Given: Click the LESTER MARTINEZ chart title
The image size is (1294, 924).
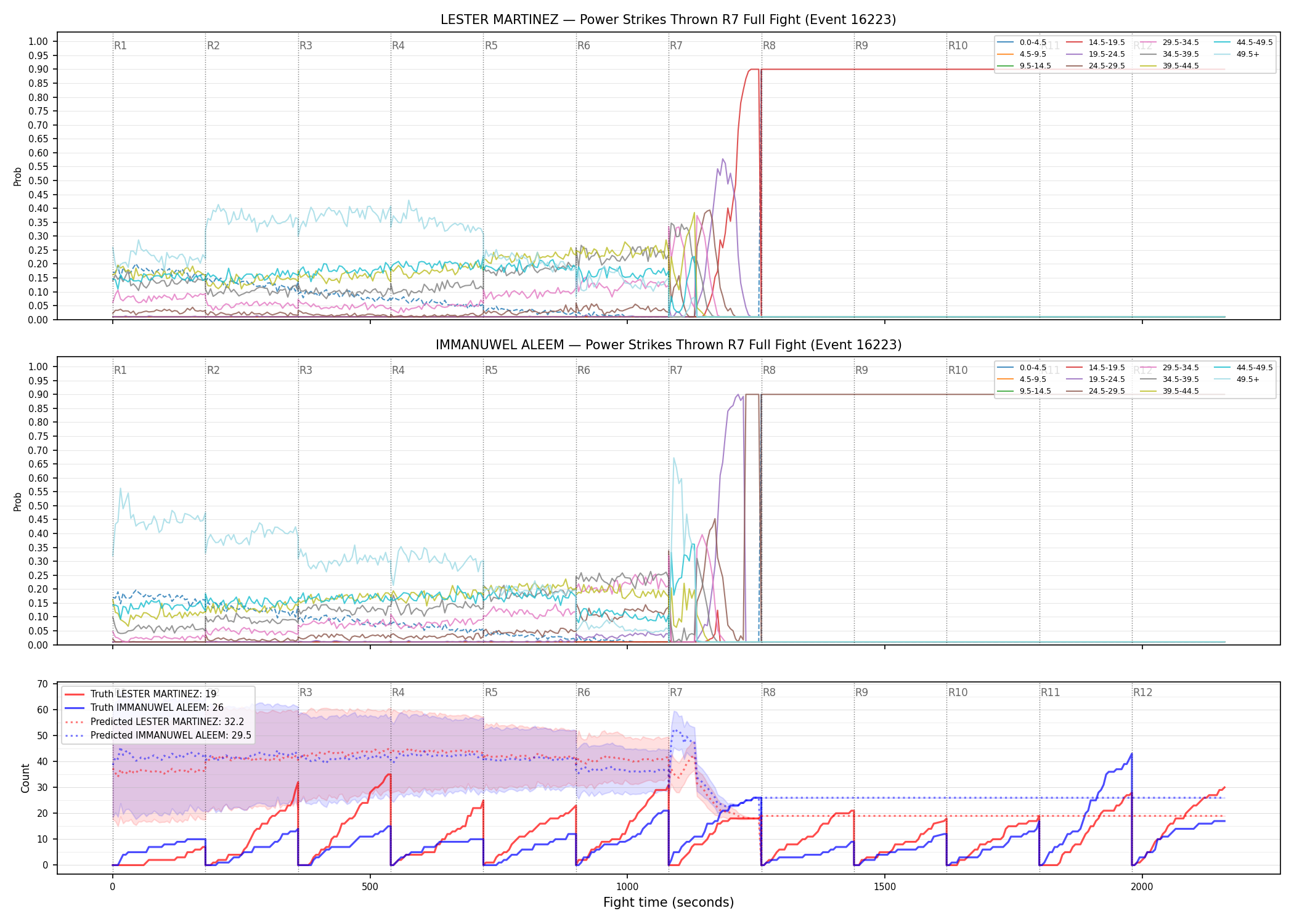Looking at the screenshot, I should (669, 20).
